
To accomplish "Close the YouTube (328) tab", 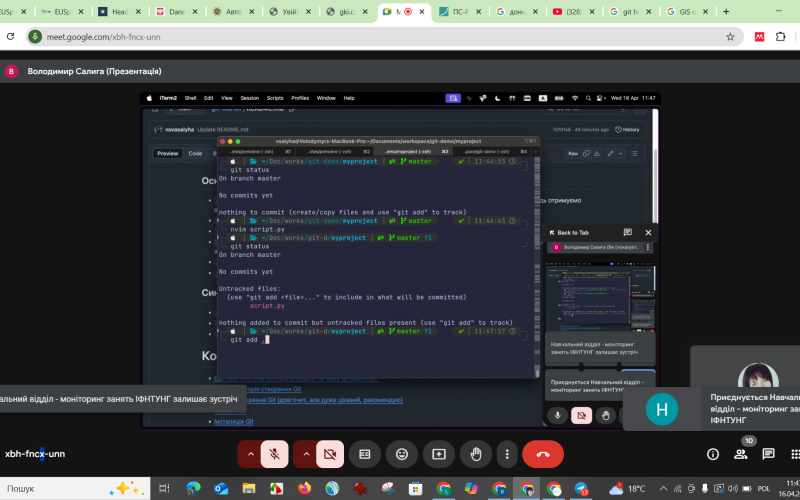I will pyautogui.click(x=591, y=12).
